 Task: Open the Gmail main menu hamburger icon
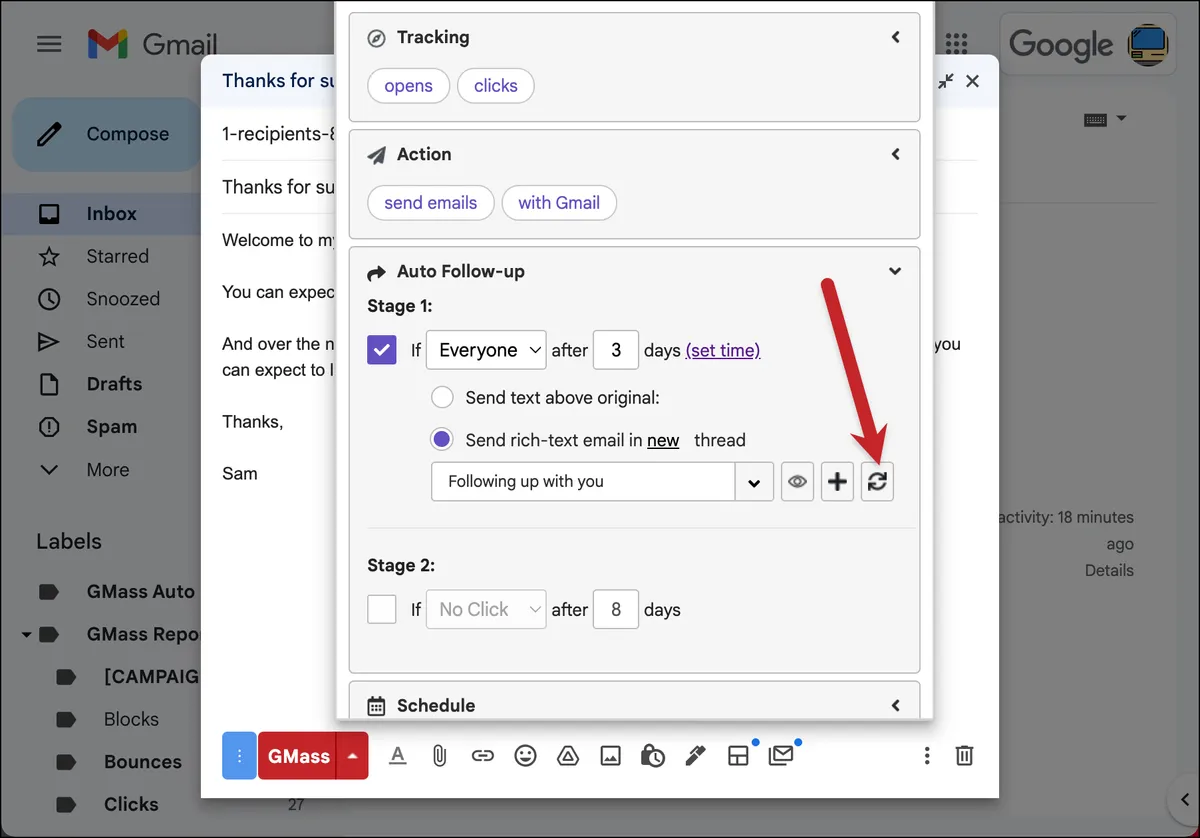pos(49,44)
